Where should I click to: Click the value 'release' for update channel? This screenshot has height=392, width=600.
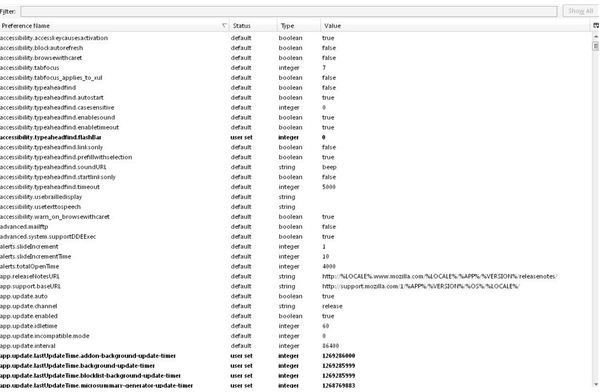333,307
